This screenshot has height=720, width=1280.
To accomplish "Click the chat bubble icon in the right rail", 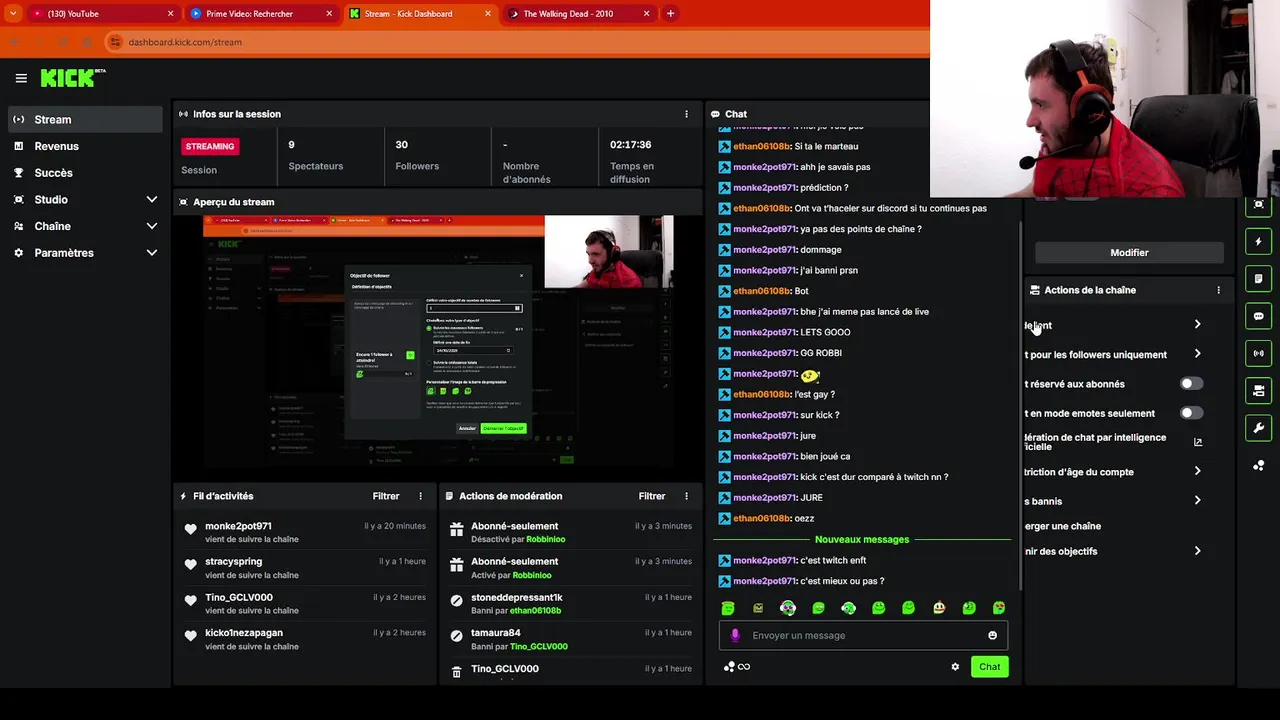I will pos(1258,316).
